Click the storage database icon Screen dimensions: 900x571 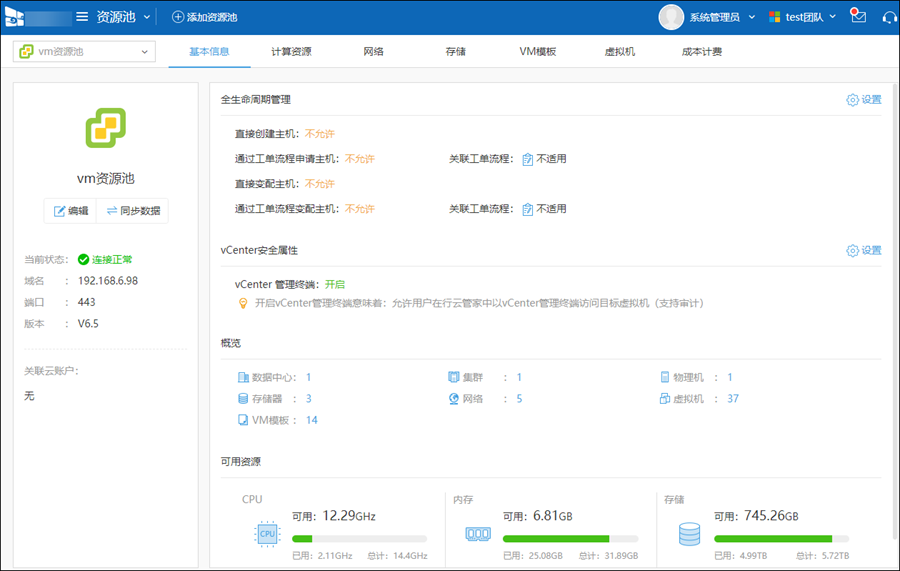[x=689, y=534]
